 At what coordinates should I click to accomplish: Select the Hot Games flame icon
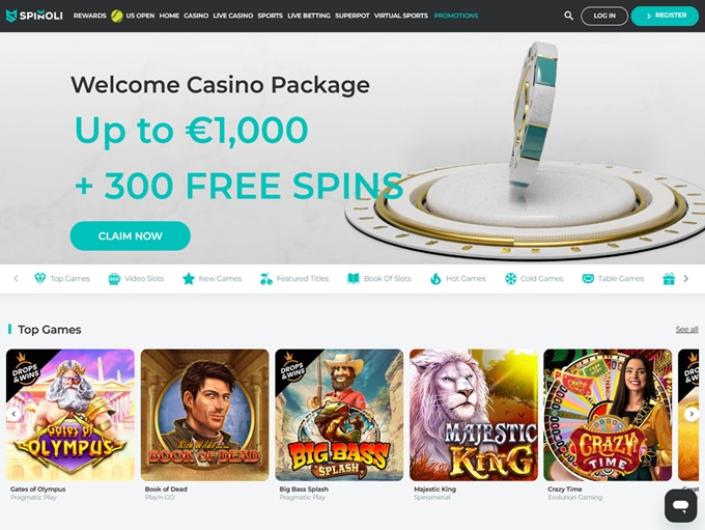pyautogui.click(x=435, y=279)
